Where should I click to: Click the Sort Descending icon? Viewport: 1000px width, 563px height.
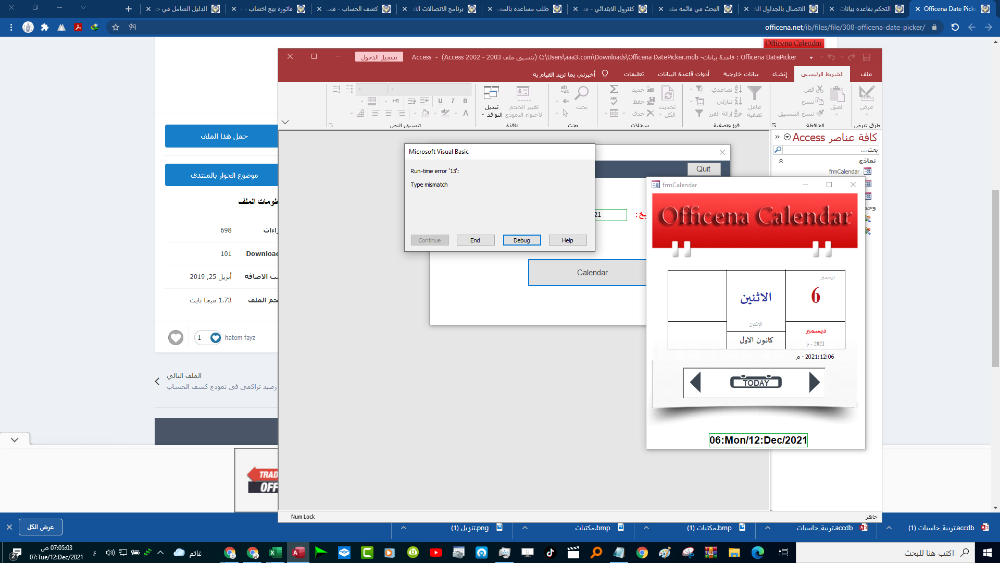(x=739, y=101)
